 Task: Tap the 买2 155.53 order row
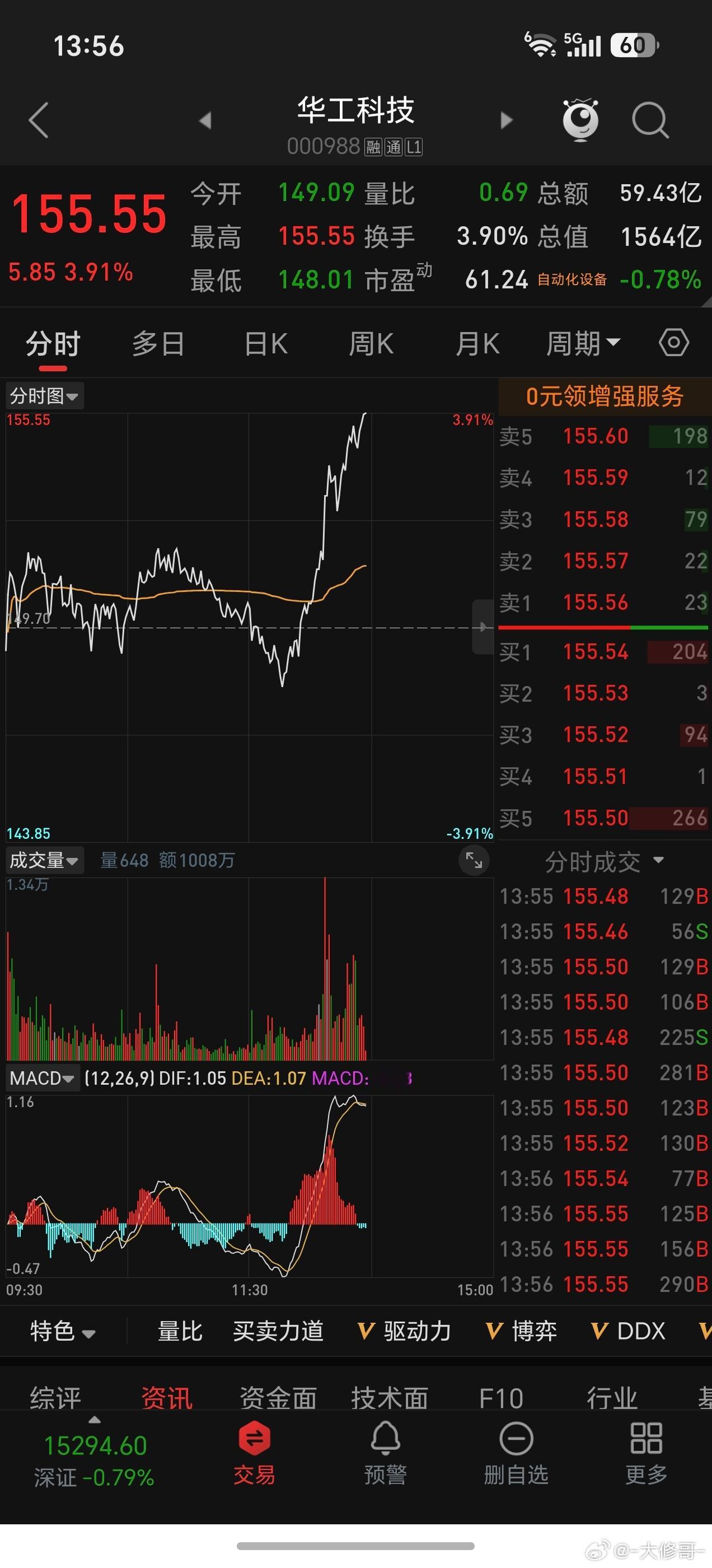tap(603, 693)
